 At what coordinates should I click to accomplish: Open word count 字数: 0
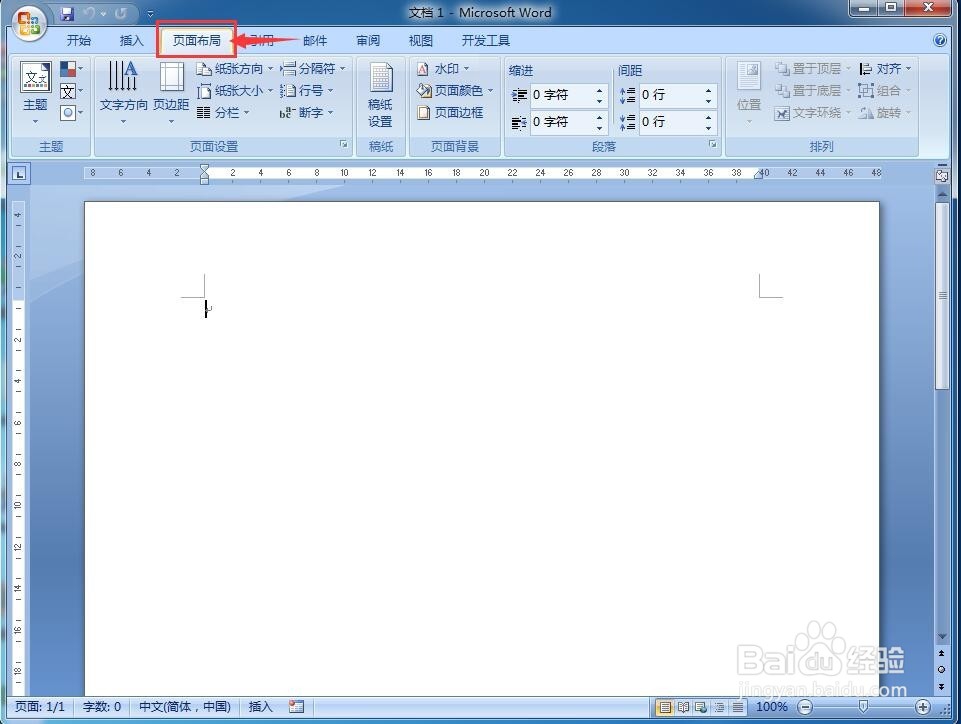pyautogui.click(x=102, y=707)
